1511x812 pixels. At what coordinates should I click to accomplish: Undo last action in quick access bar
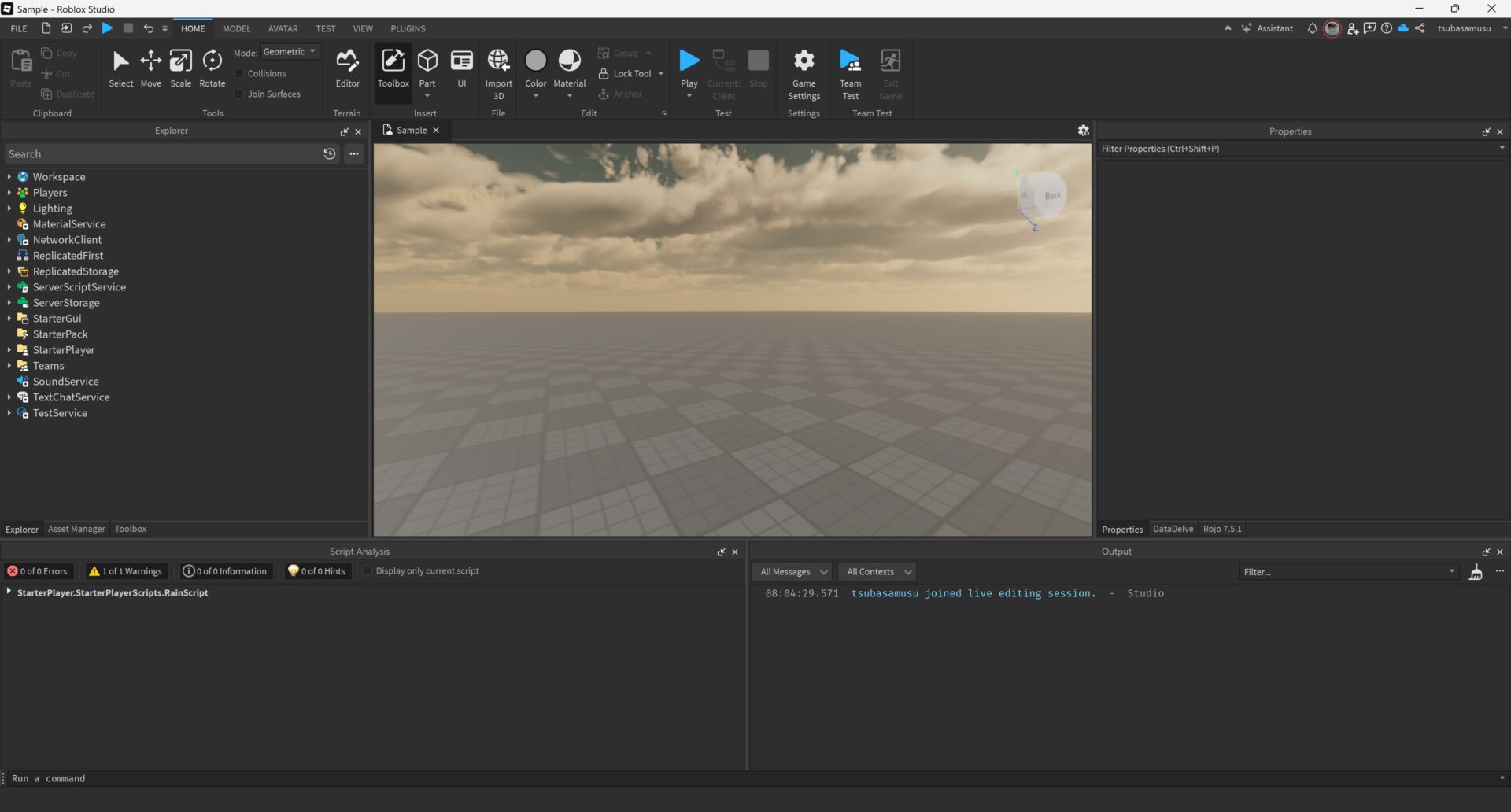[x=148, y=28]
